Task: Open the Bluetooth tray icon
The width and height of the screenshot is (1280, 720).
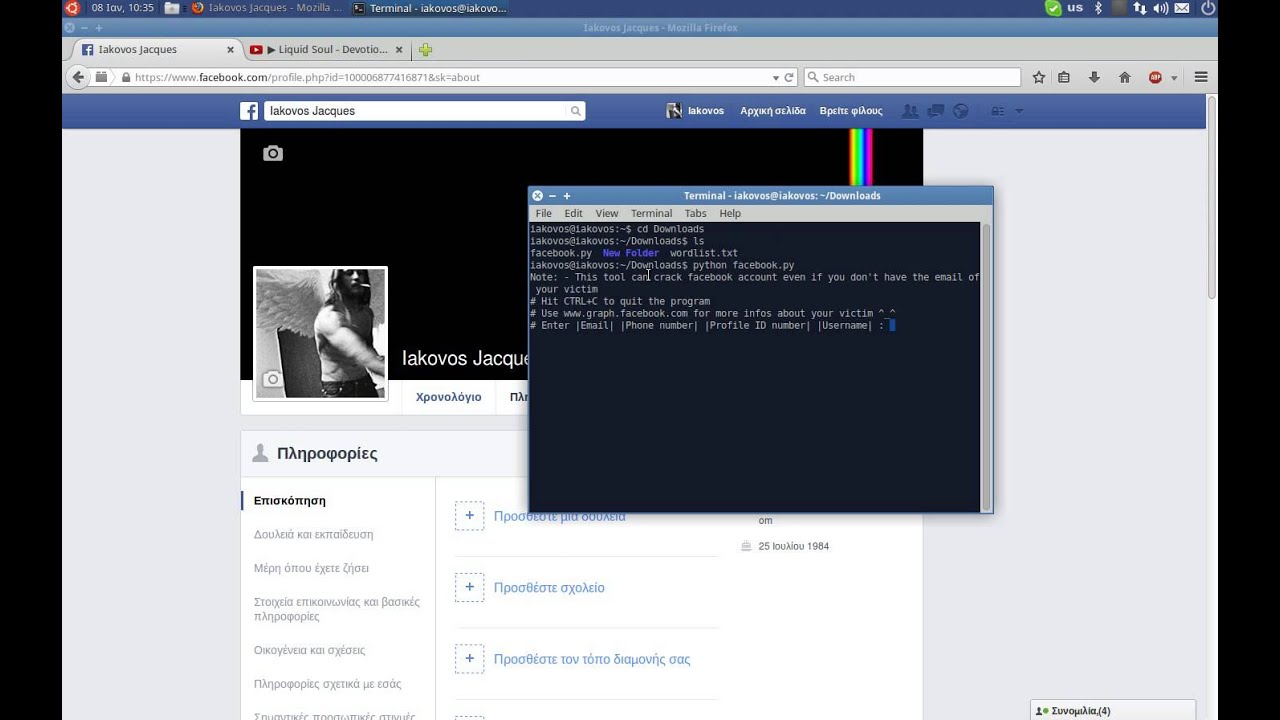Action: click(1097, 8)
